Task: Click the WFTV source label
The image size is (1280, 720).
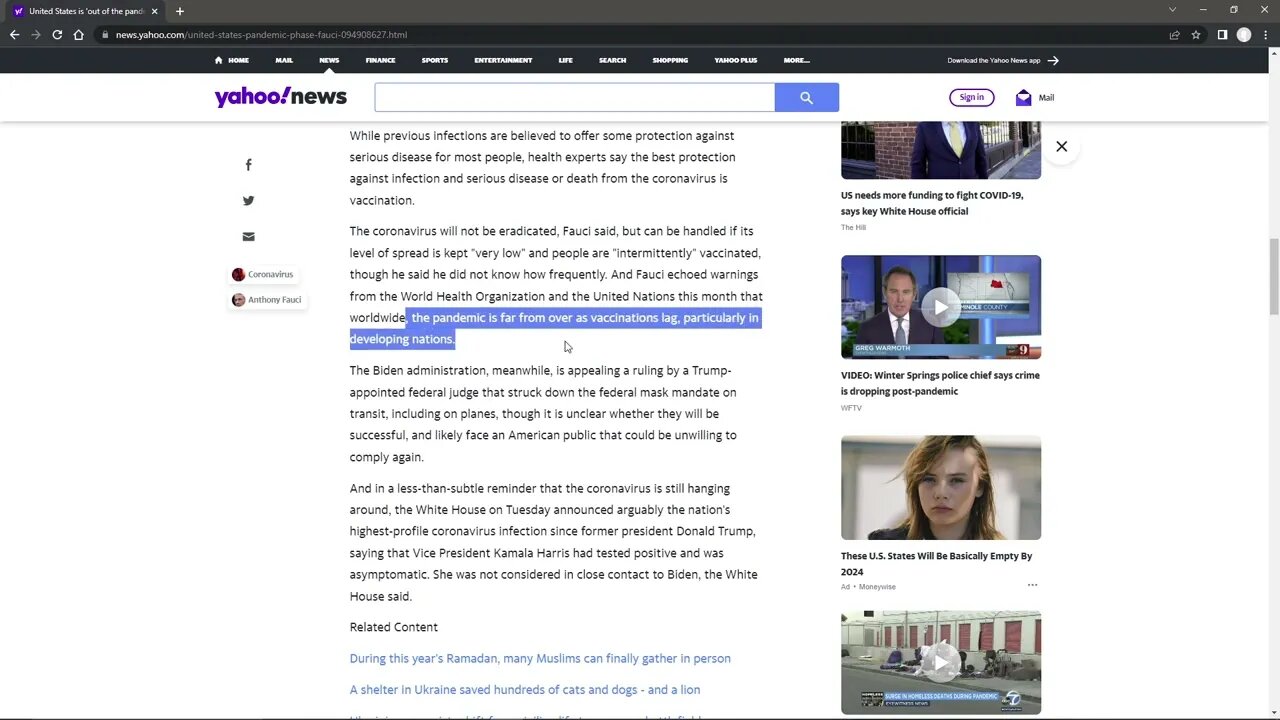Action: point(851,408)
